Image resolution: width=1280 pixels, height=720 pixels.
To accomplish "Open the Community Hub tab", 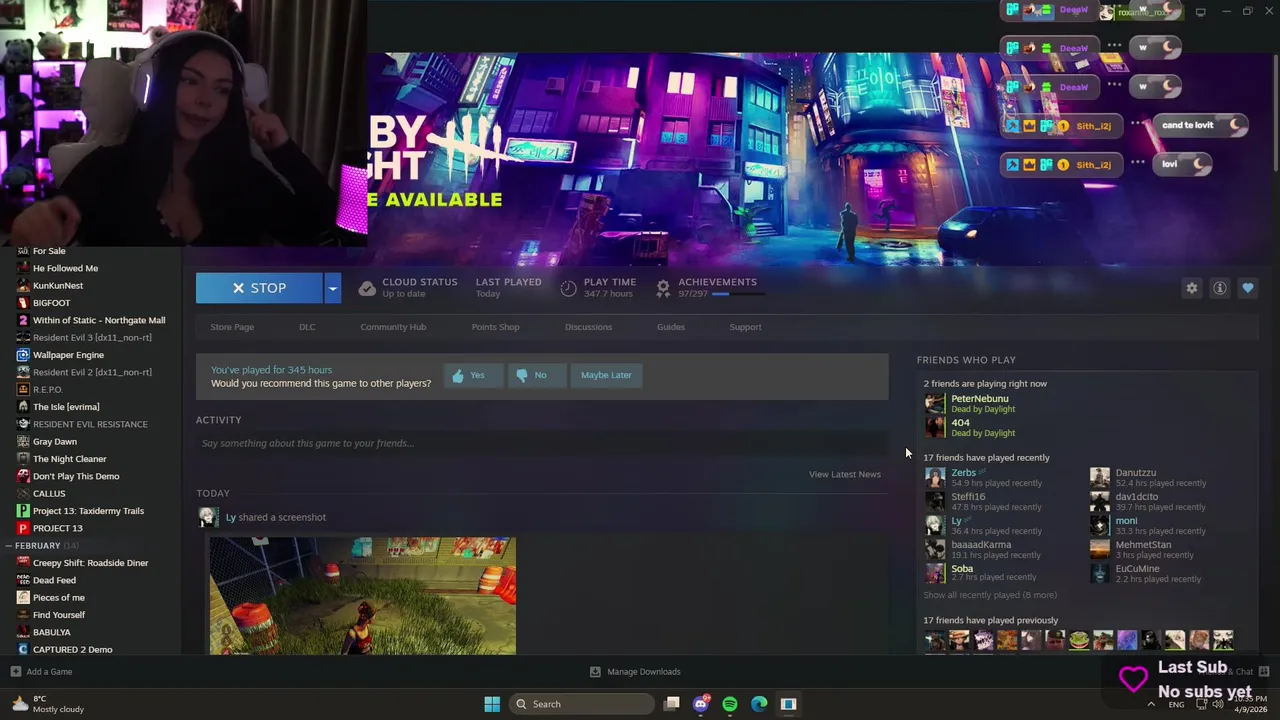I will pyautogui.click(x=393, y=327).
